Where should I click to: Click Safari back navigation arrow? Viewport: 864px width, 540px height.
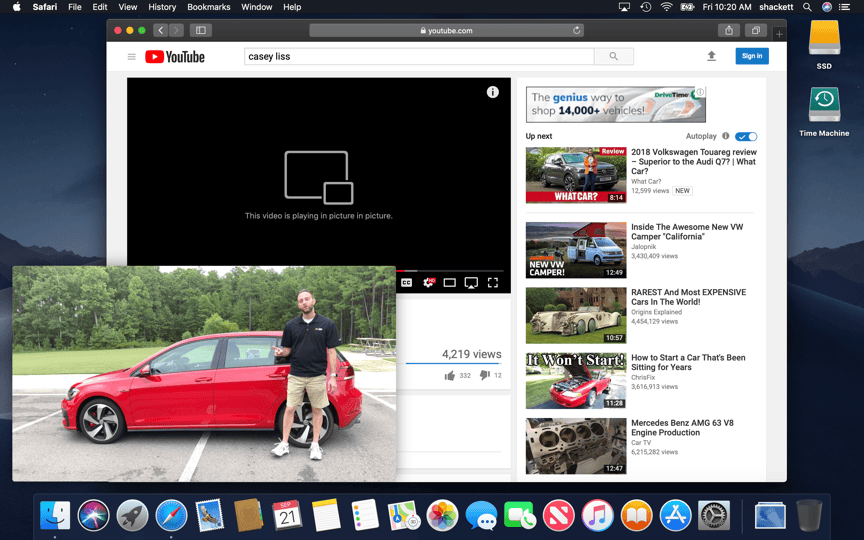160,30
